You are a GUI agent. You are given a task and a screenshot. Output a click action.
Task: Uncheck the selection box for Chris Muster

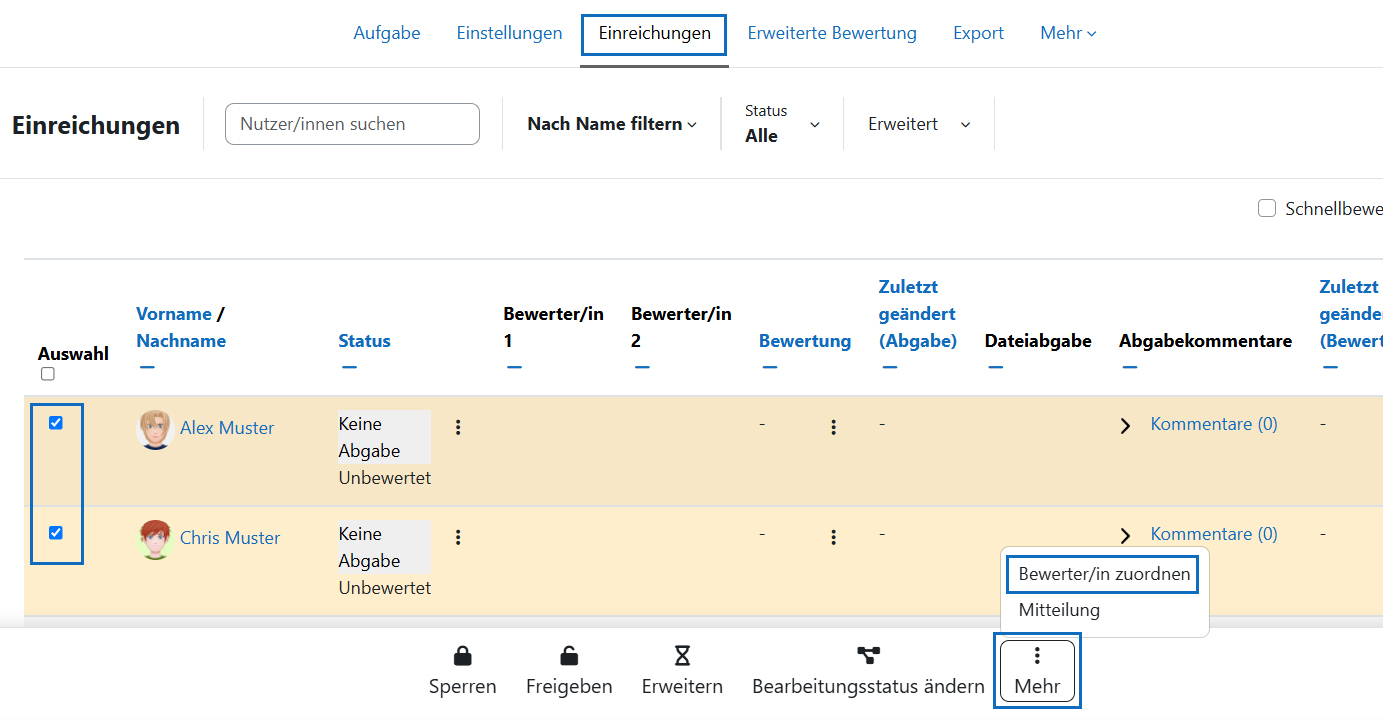[x=56, y=533]
